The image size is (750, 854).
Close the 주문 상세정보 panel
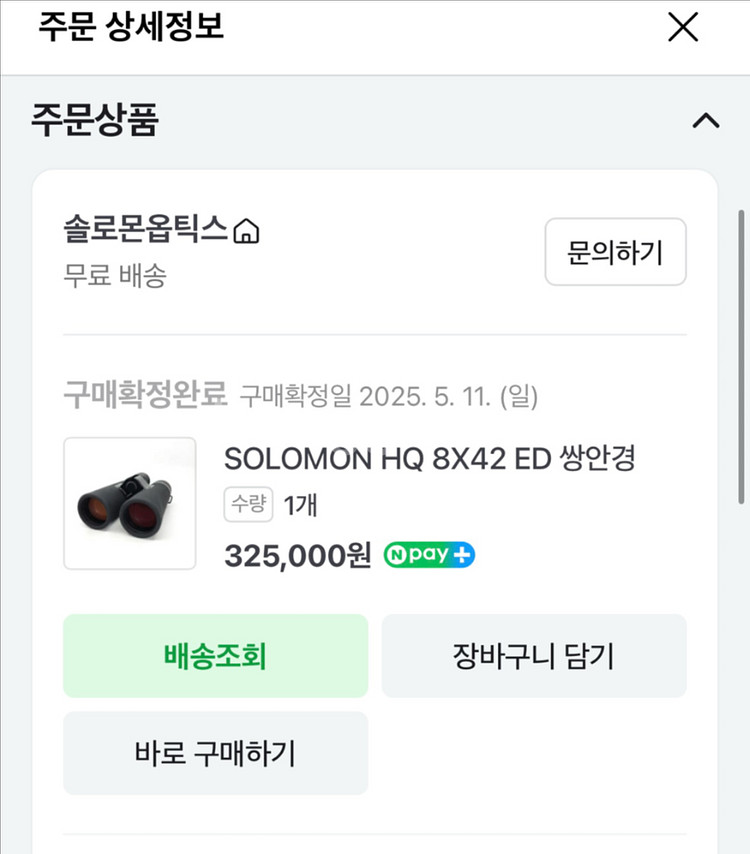point(683,28)
